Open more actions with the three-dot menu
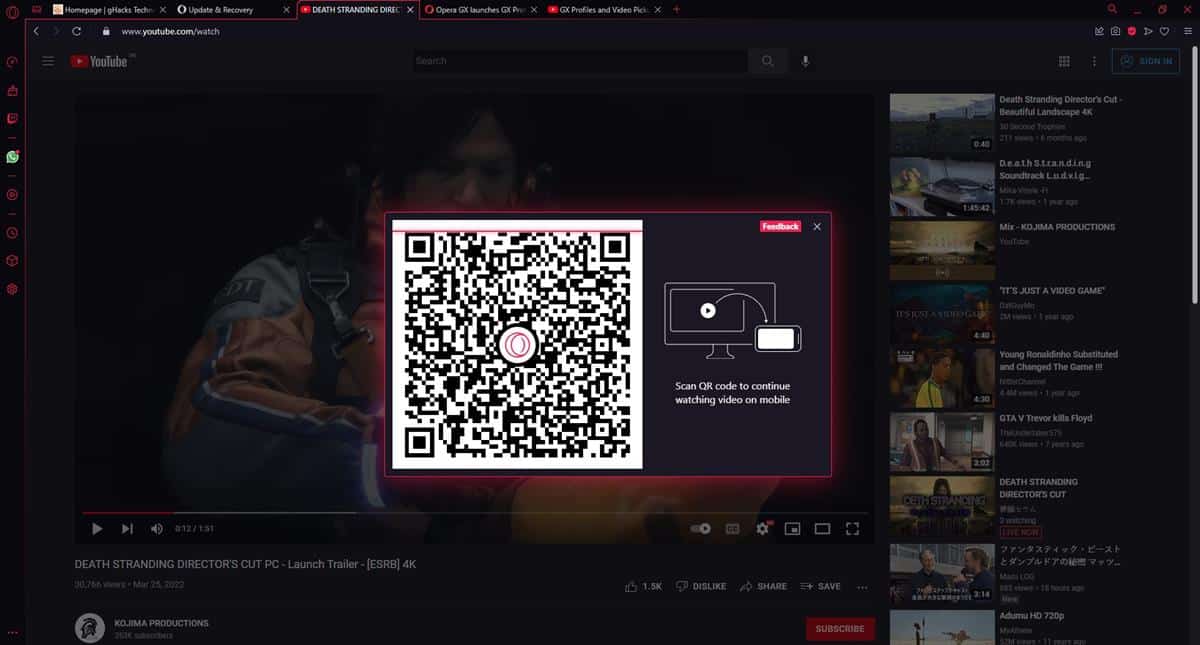This screenshot has height=645, width=1200. tap(862, 586)
